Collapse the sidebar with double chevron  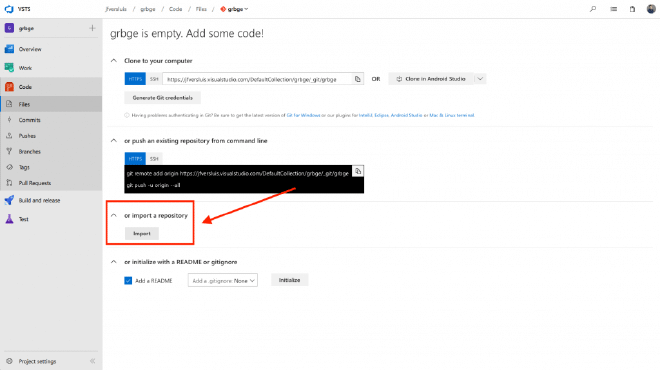(93, 361)
